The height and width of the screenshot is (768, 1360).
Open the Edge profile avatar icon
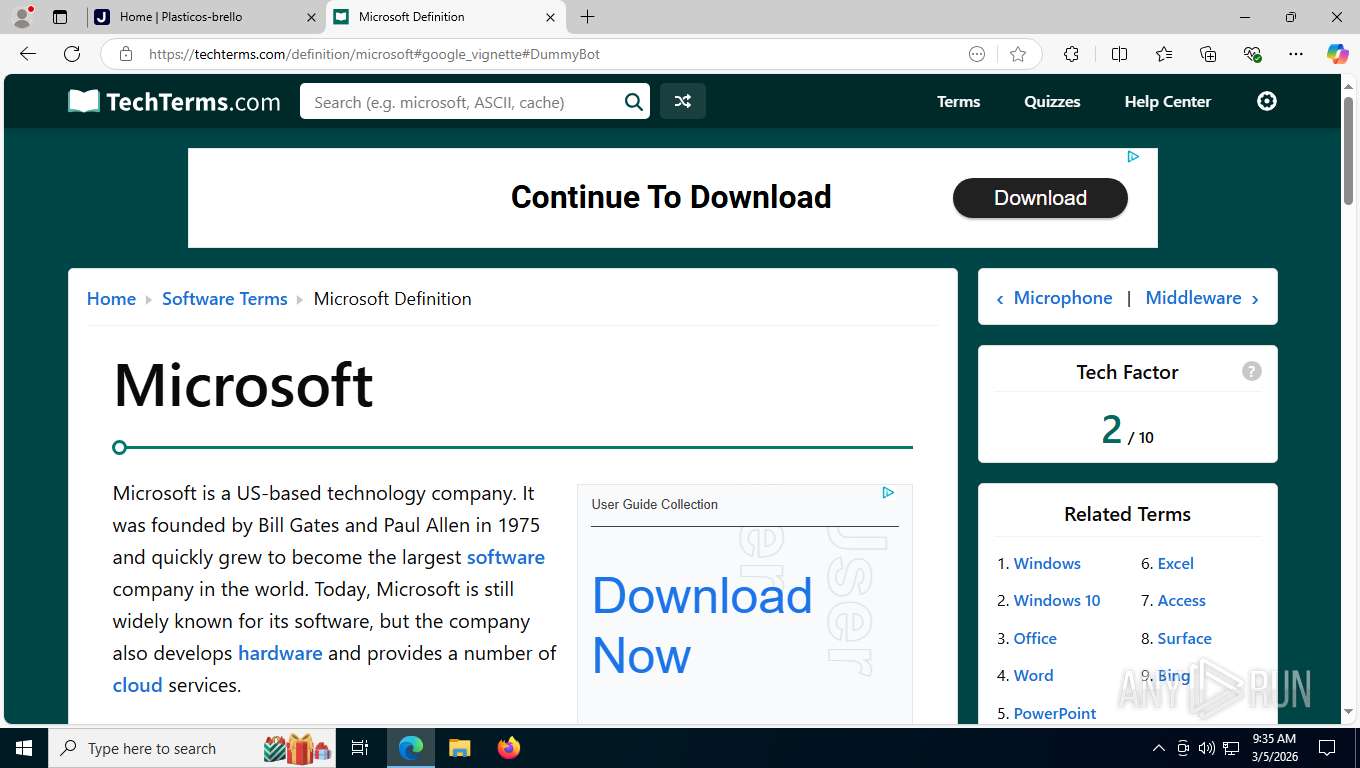point(22,17)
